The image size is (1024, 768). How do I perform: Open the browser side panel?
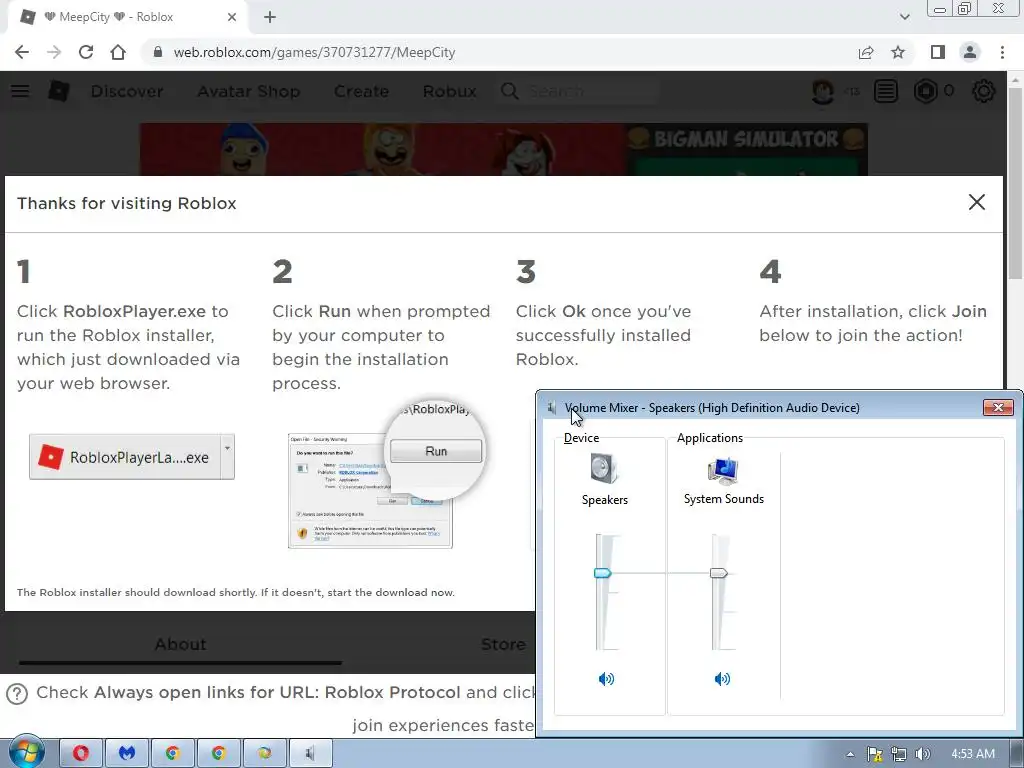coord(938,52)
